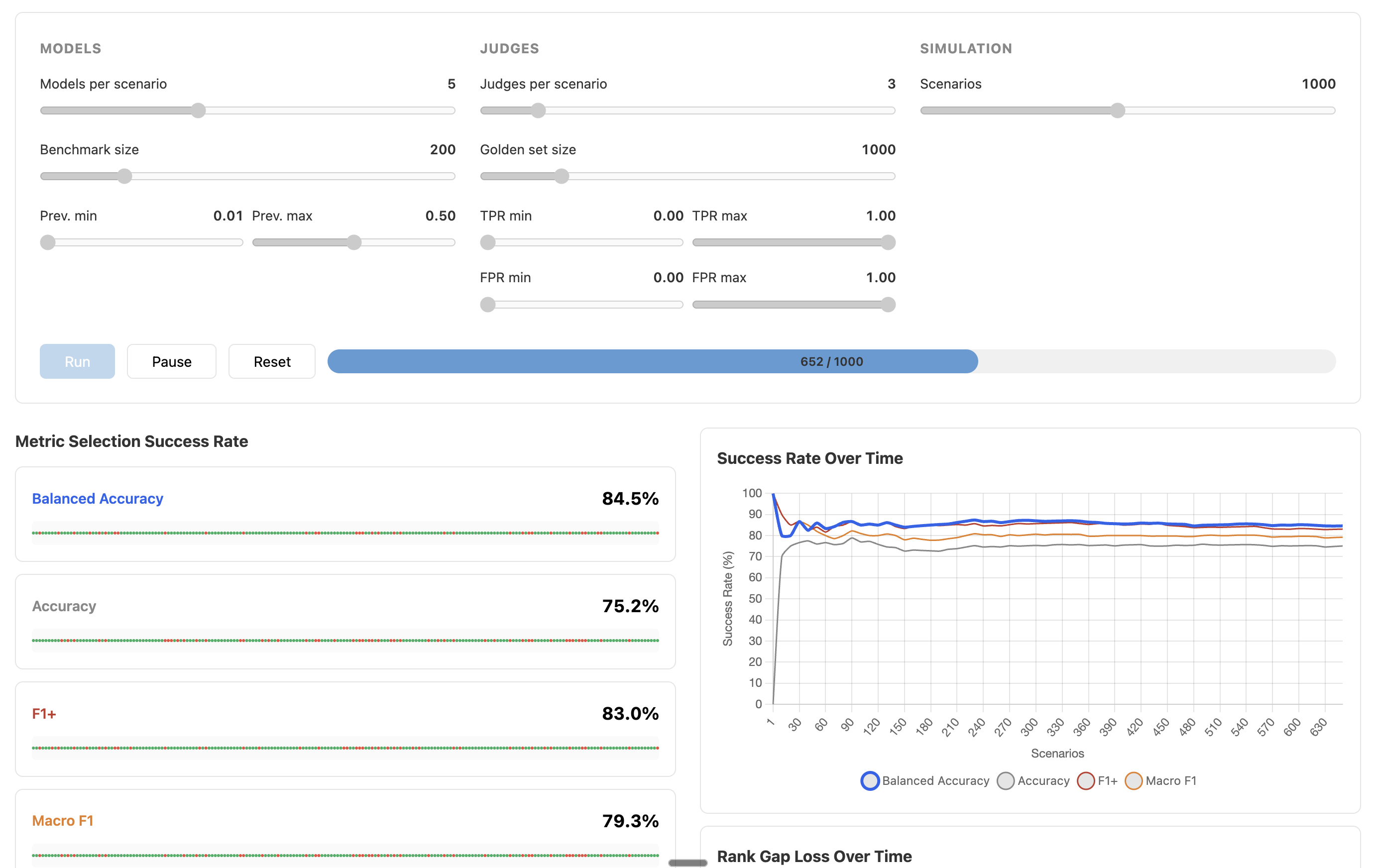
Task: Toggle the F1+ legend marker
Action: pos(1085,780)
